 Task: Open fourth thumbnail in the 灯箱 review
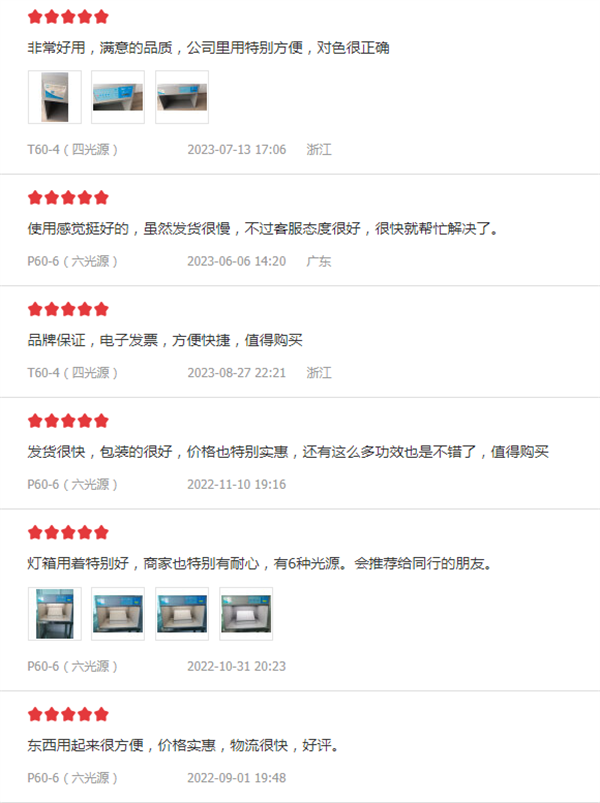click(x=246, y=614)
